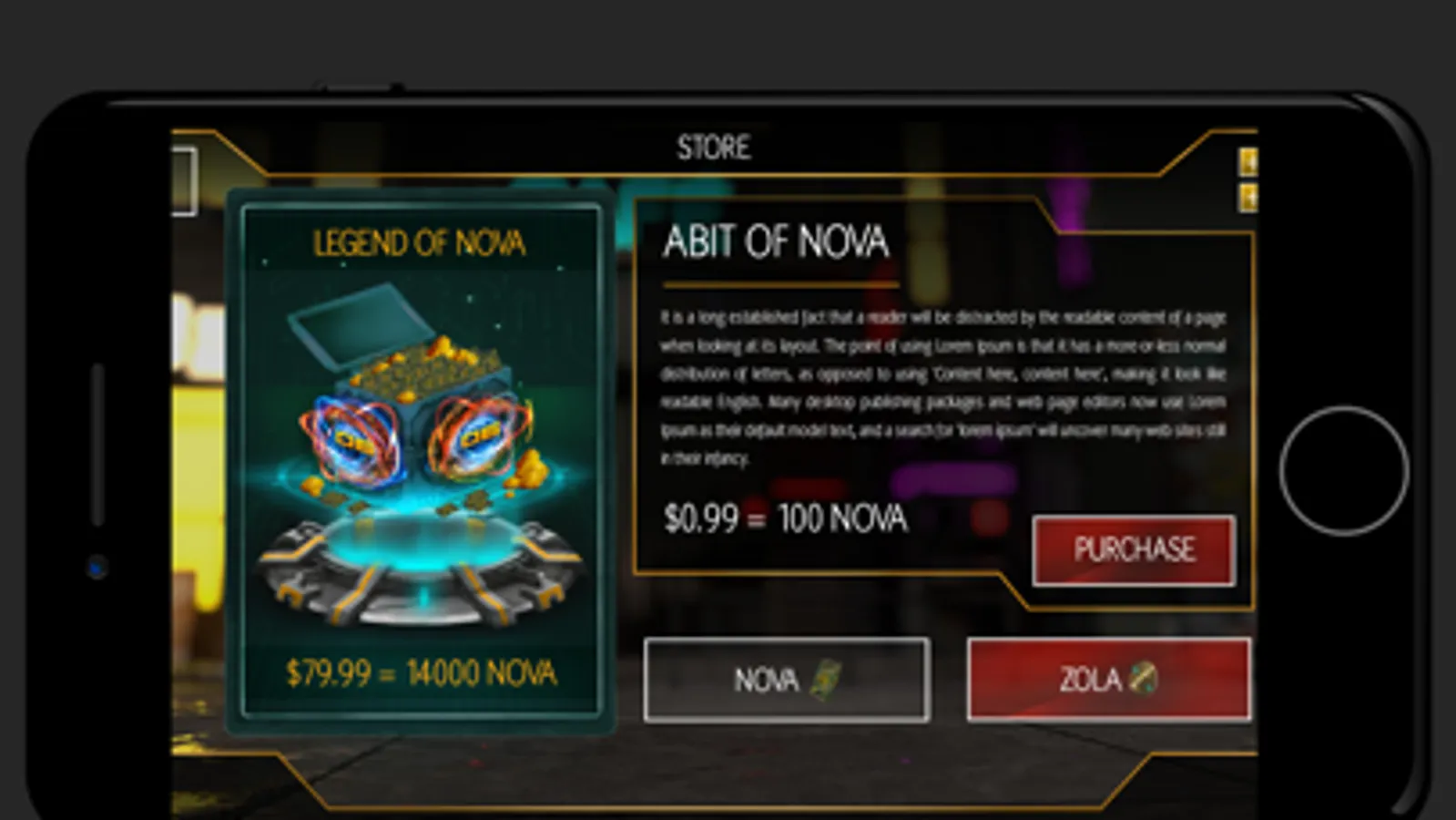Image resolution: width=1456 pixels, height=820 pixels.
Task: Click the Zola coin icon
Action: [x=1144, y=678]
